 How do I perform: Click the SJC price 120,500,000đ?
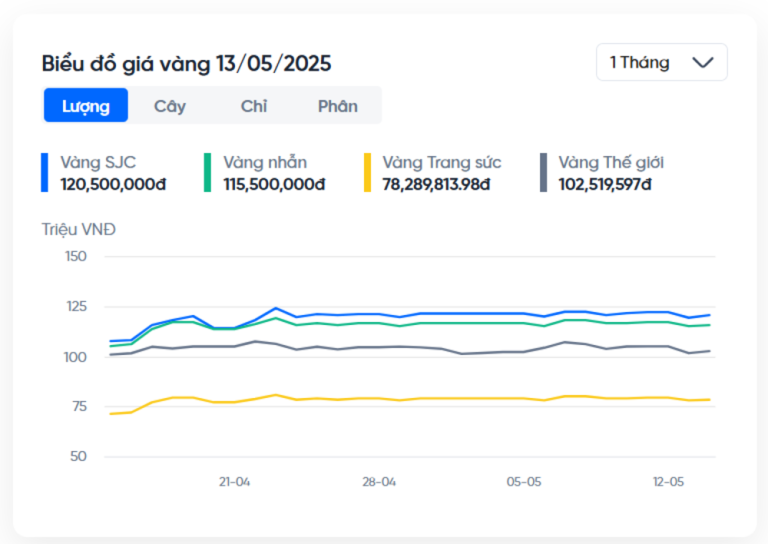tap(113, 184)
